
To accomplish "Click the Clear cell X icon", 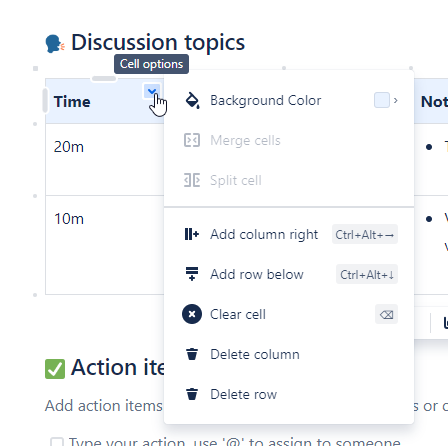I will tap(192, 314).
